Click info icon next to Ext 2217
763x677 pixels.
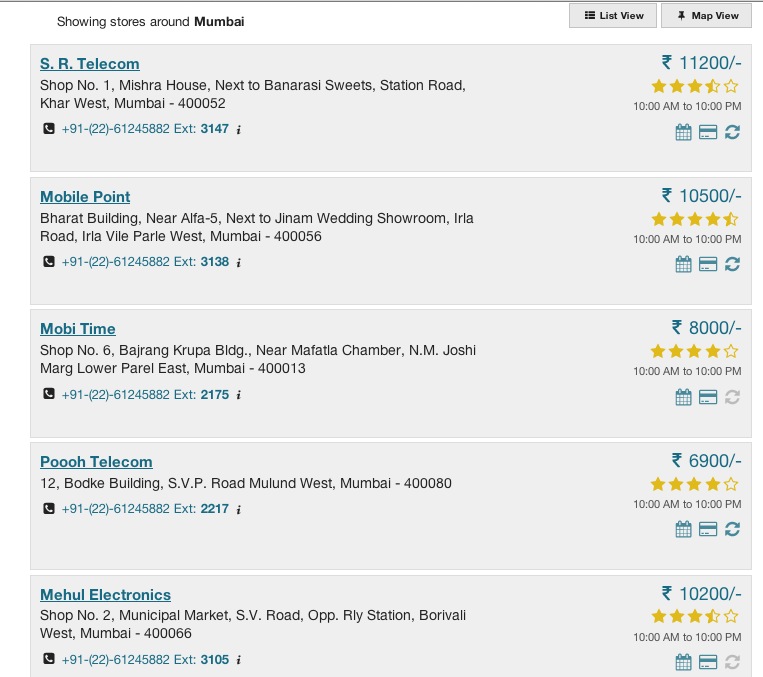238,510
